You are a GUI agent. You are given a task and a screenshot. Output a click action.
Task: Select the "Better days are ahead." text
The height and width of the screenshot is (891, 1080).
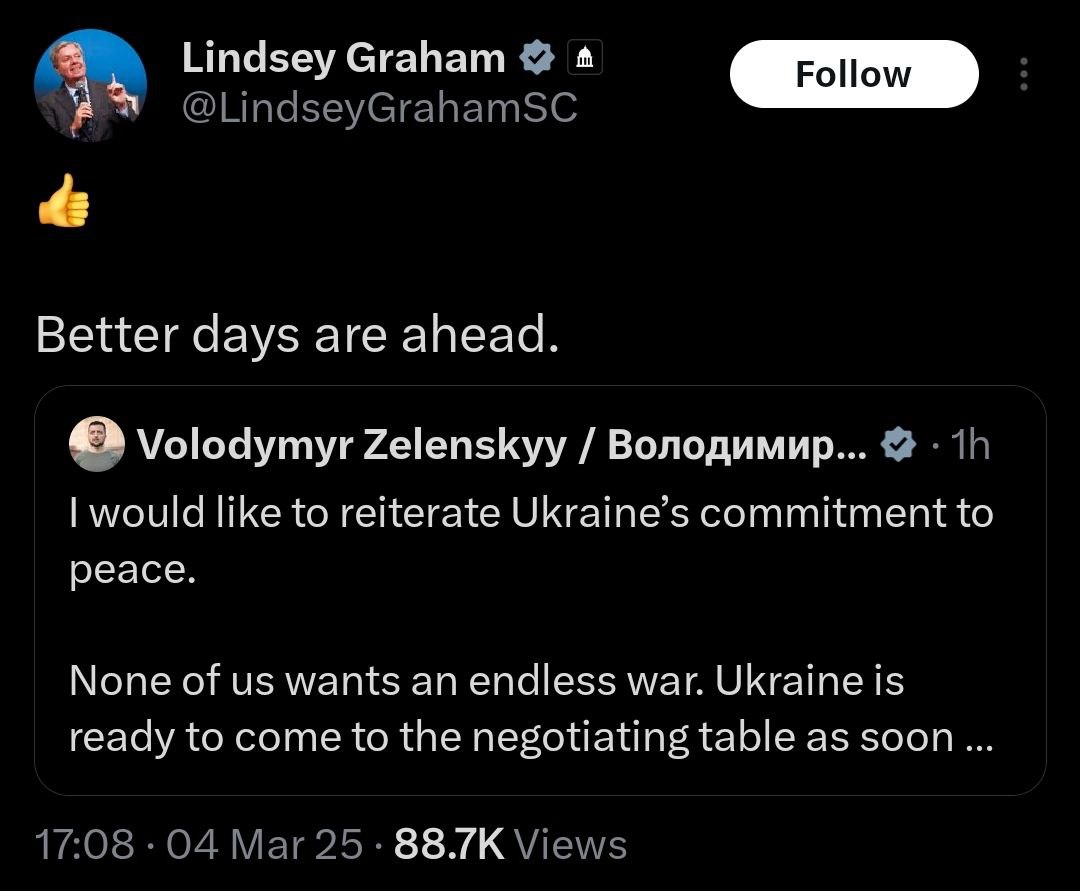(x=297, y=337)
